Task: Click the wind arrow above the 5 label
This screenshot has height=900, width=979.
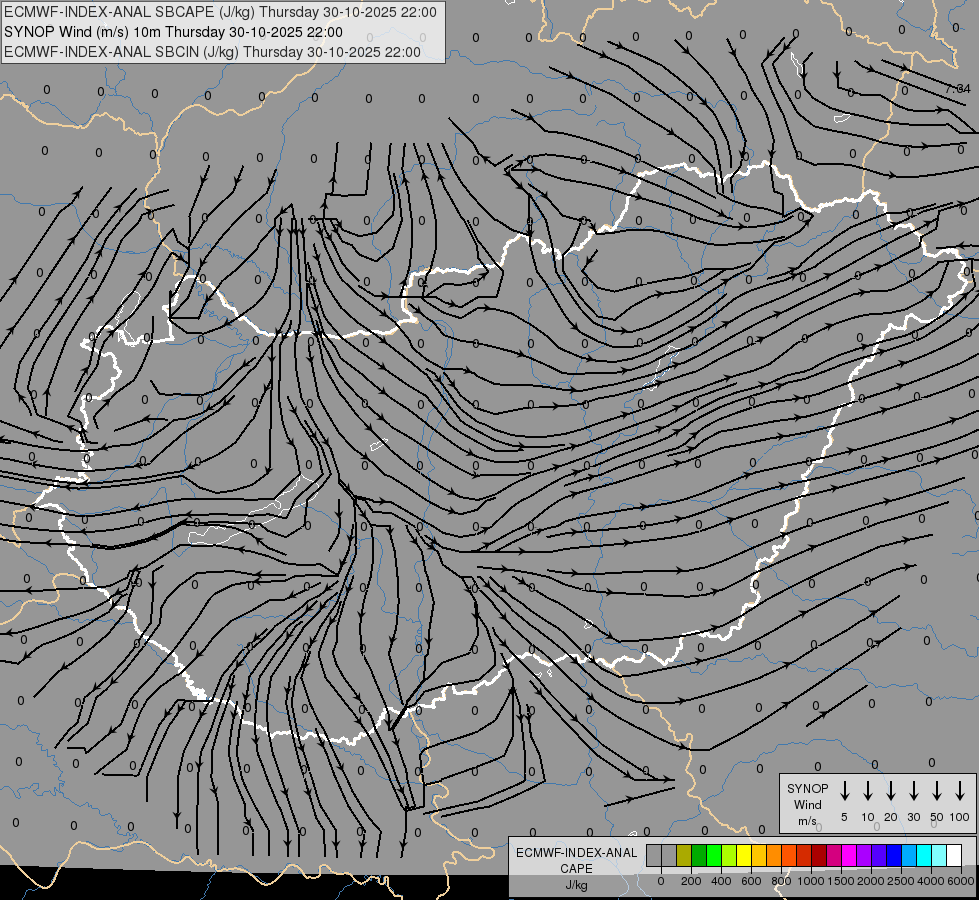Action: [844, 790]
